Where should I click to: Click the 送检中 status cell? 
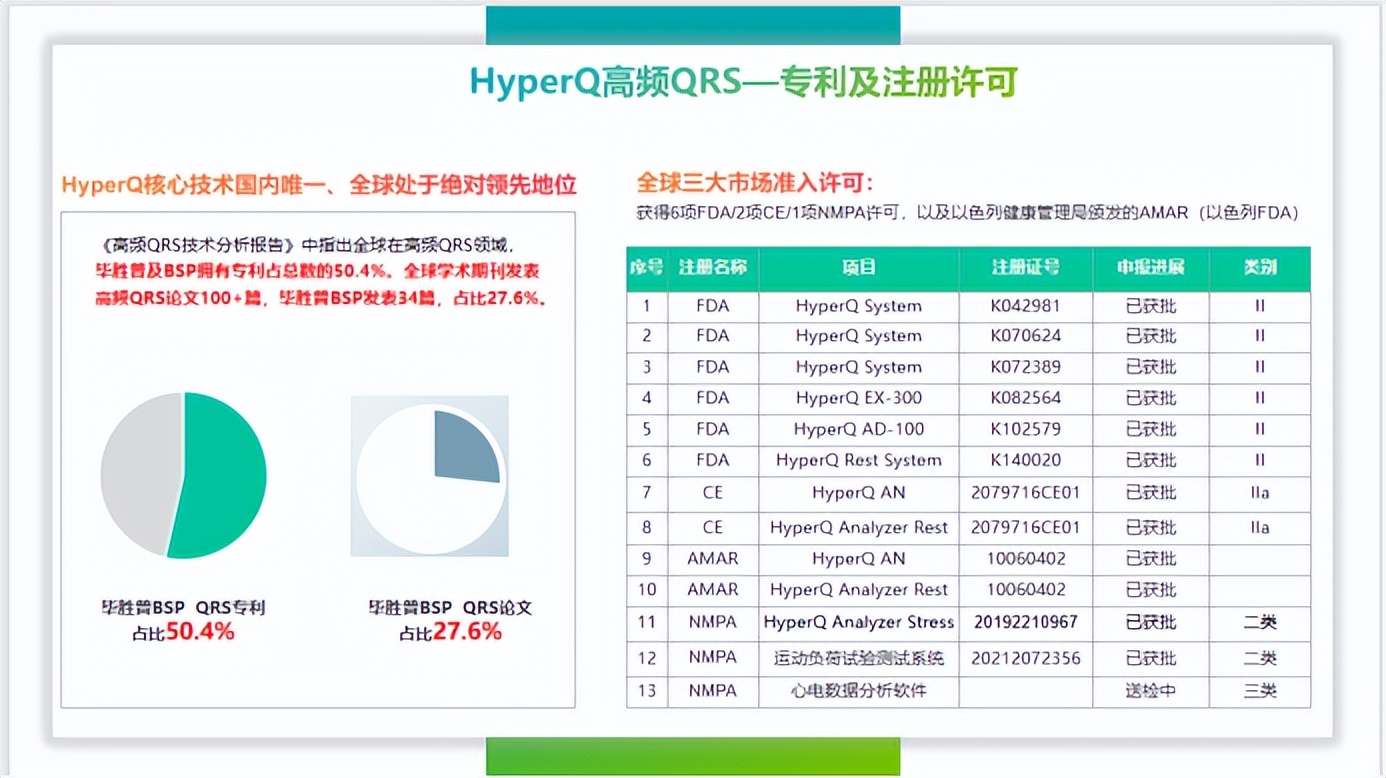point(1150,691)
